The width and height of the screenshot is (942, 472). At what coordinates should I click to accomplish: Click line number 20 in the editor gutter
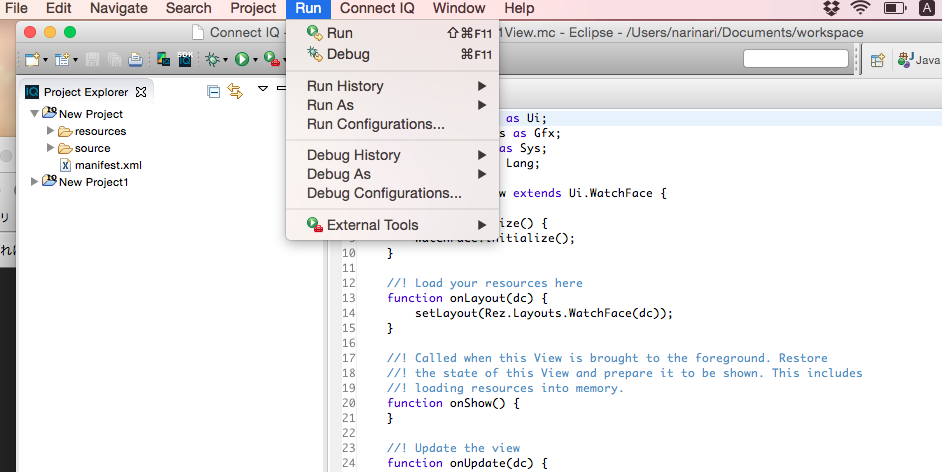348,403
